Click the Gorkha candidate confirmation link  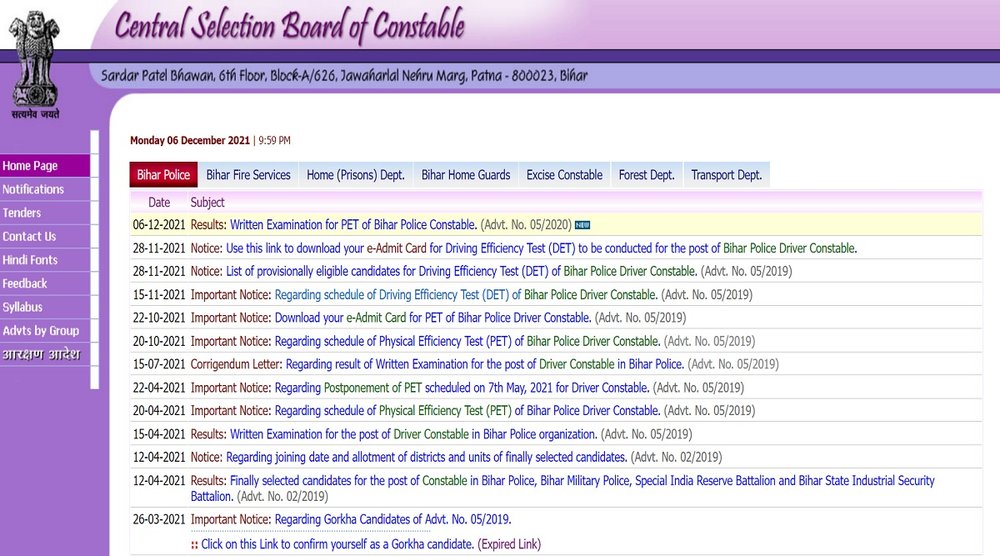(337, 543)
